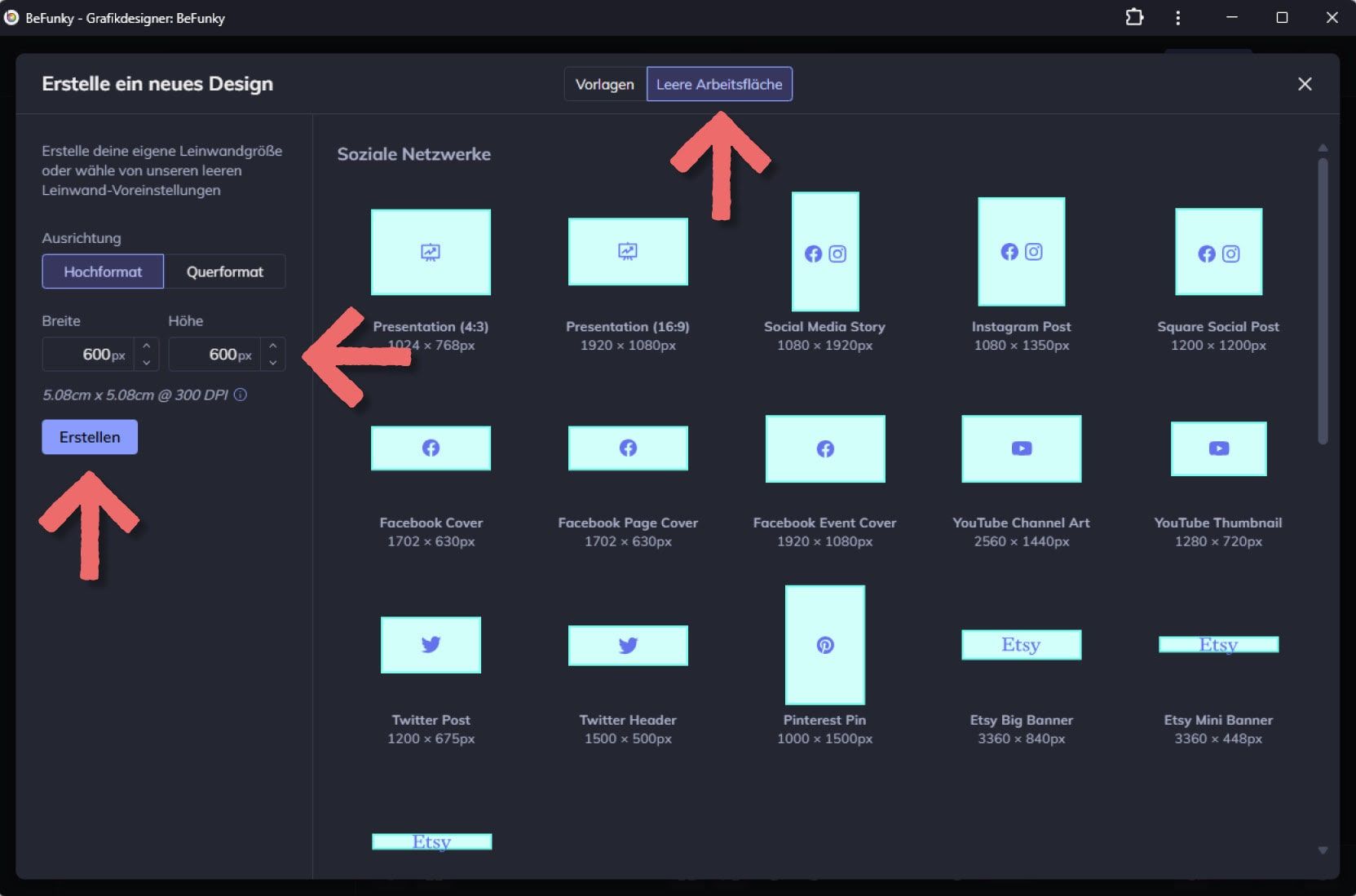Click the Presentation (4:3) label text
This screenshot has height=896, width=1356.
click(x=431, y=326)
